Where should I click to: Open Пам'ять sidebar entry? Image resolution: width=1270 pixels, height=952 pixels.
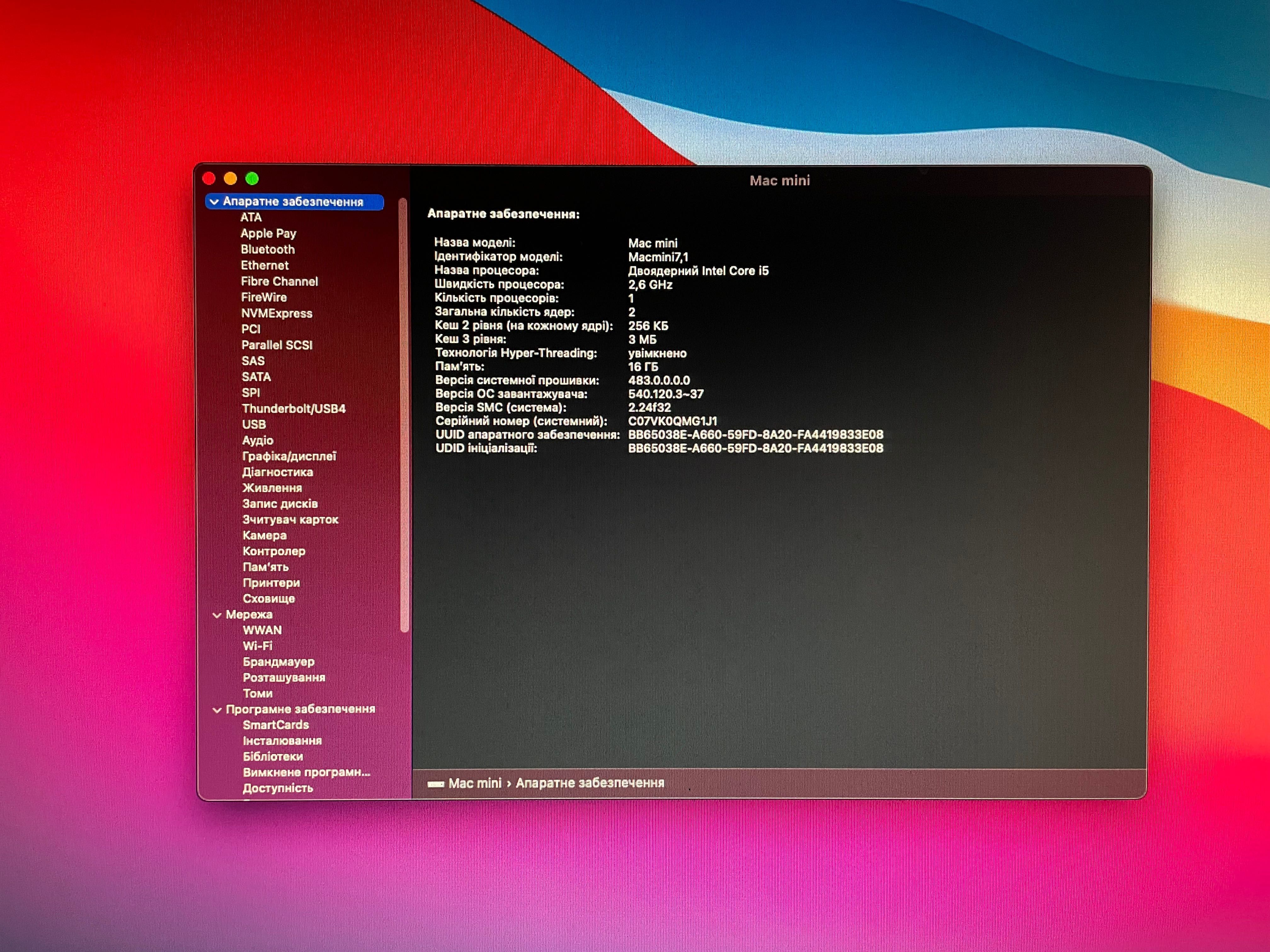(265, 567)
